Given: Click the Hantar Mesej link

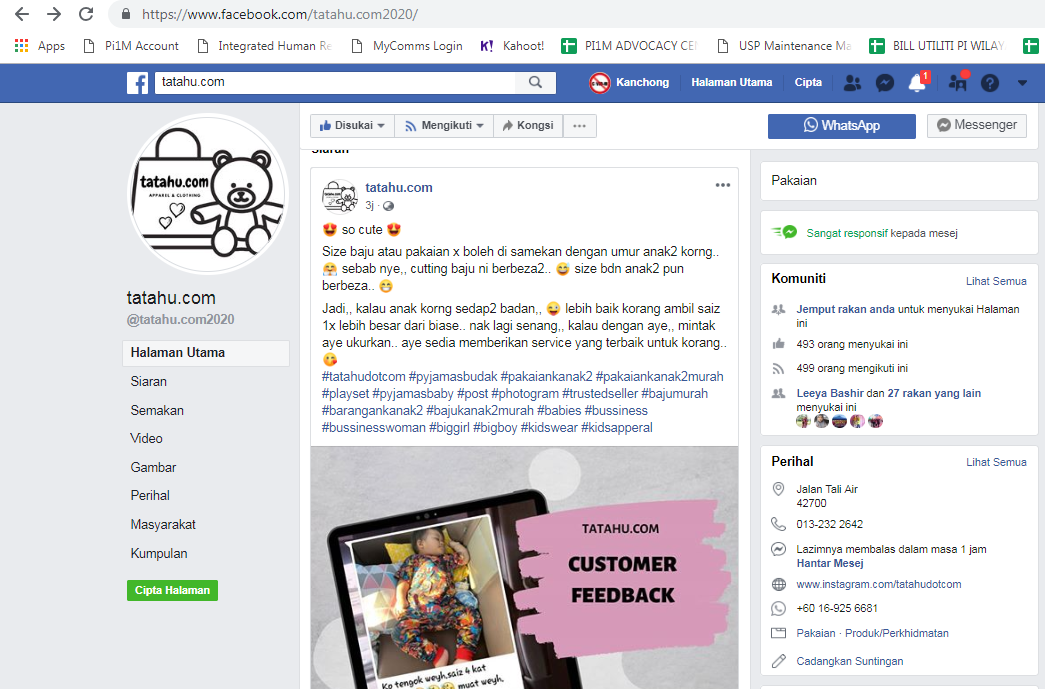Looking at the screenshot, I should coord(830,563).
